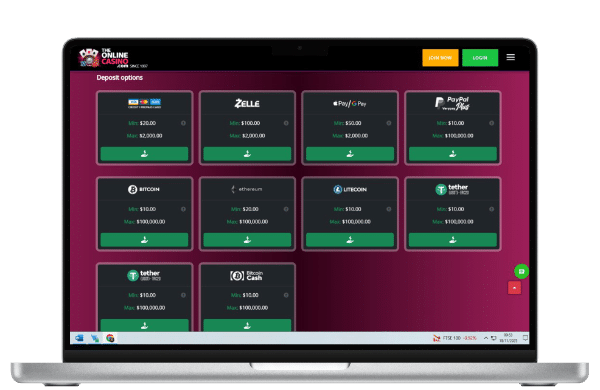Open info icon on the Bitcoin card
The width and height of the screenshot is (600, 390).
(183, 209)
